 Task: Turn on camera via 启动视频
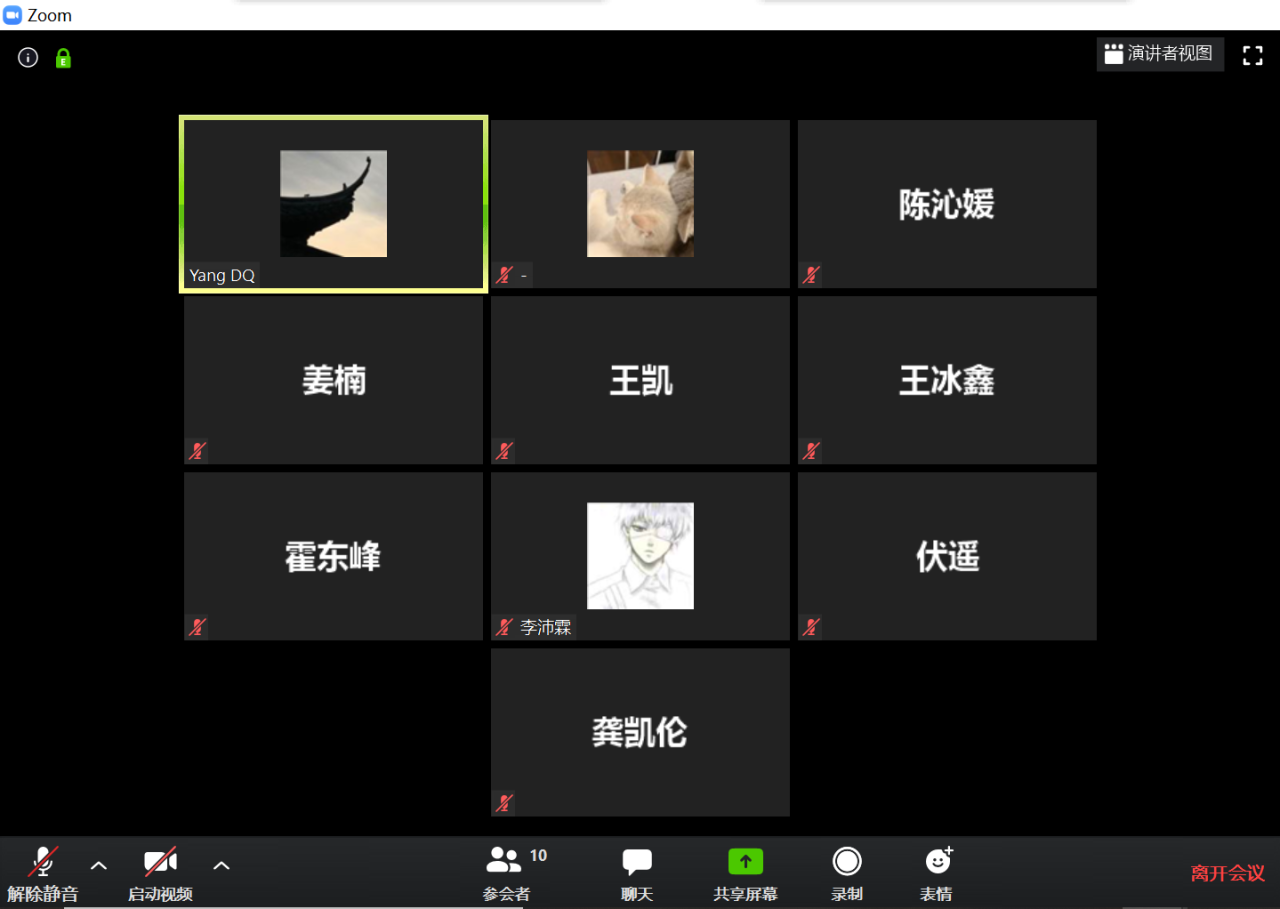[x=160, y=873]
